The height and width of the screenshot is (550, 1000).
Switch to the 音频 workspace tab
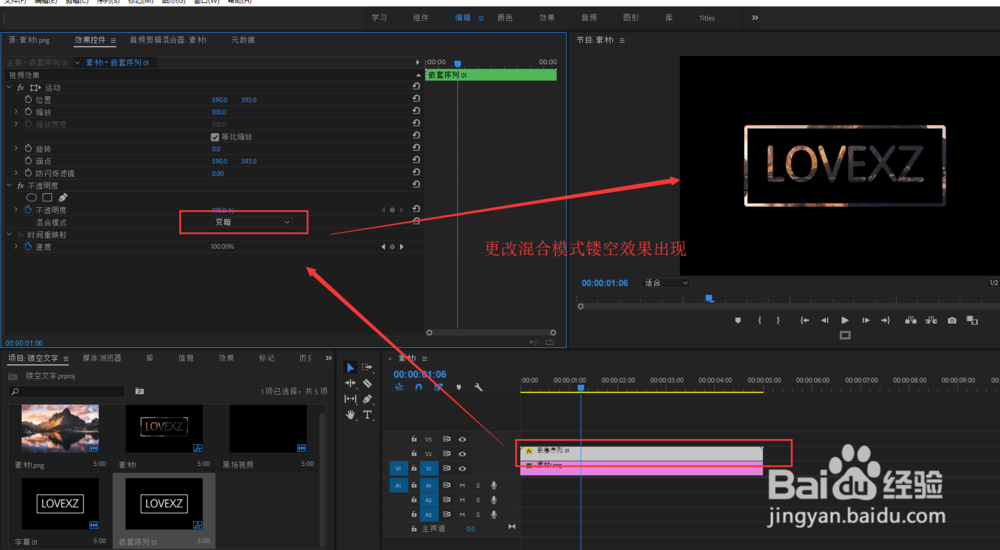click(589, 18)
